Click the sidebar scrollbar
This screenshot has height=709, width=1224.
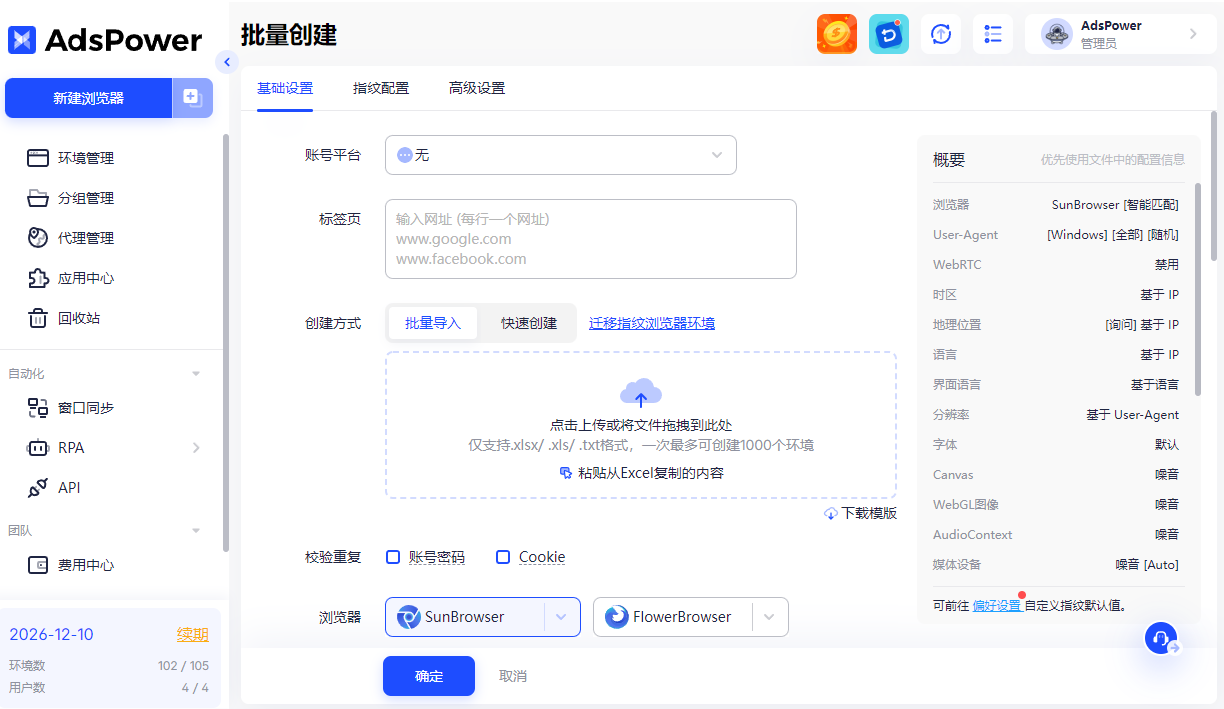[226, 343]
